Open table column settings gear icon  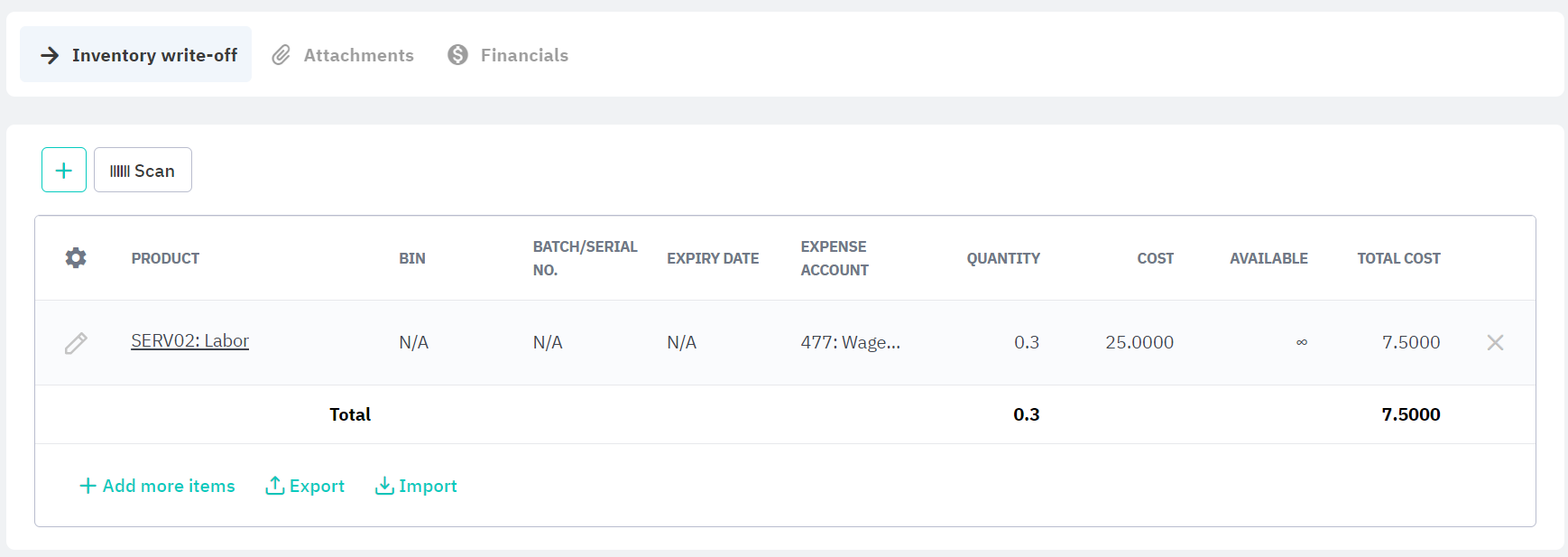[76, 258]
